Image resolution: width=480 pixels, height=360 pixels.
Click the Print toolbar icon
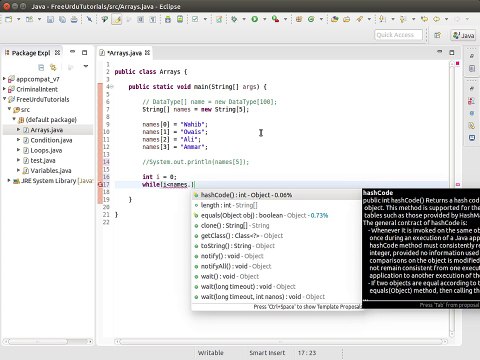click(x=74, y=19)
